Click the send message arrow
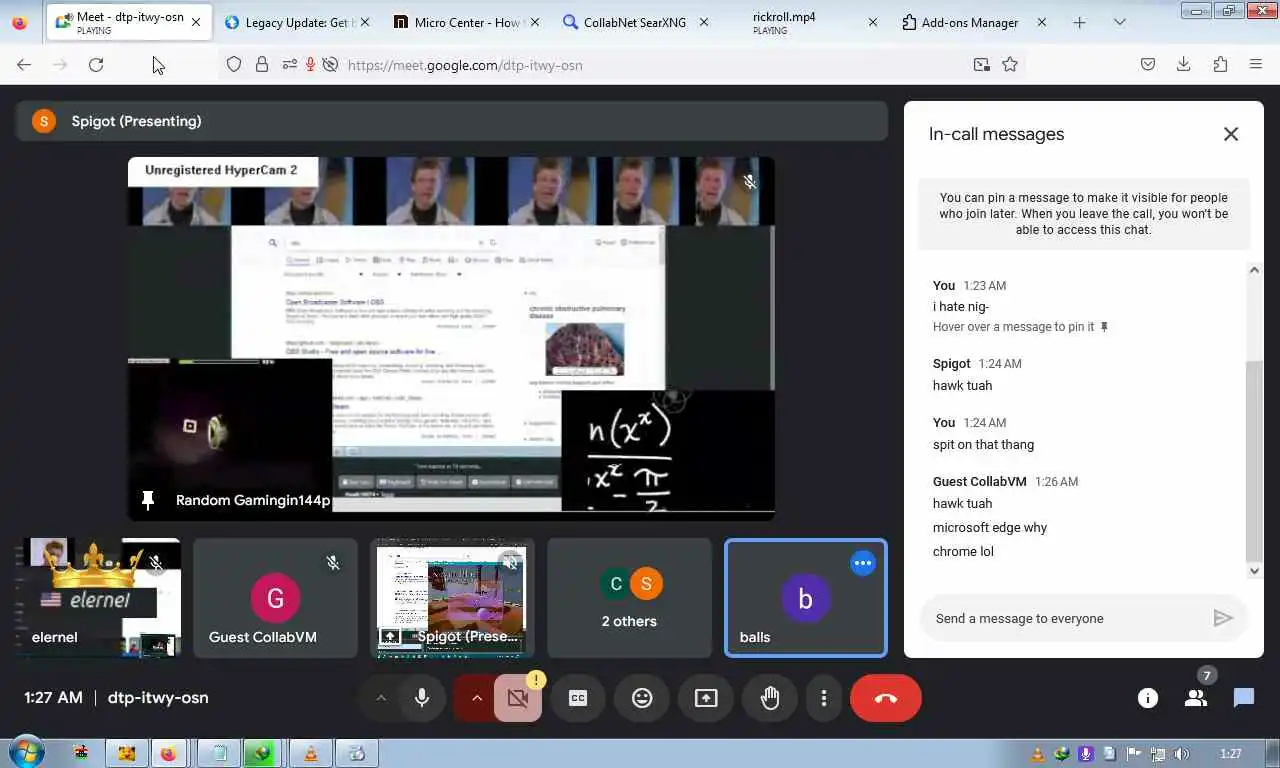The width and height of the screenshot is (1280, 768). click(1222, 618)
